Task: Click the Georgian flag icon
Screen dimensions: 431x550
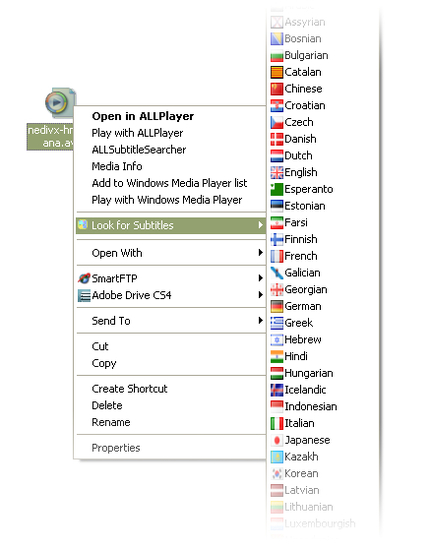Action: 277,290
